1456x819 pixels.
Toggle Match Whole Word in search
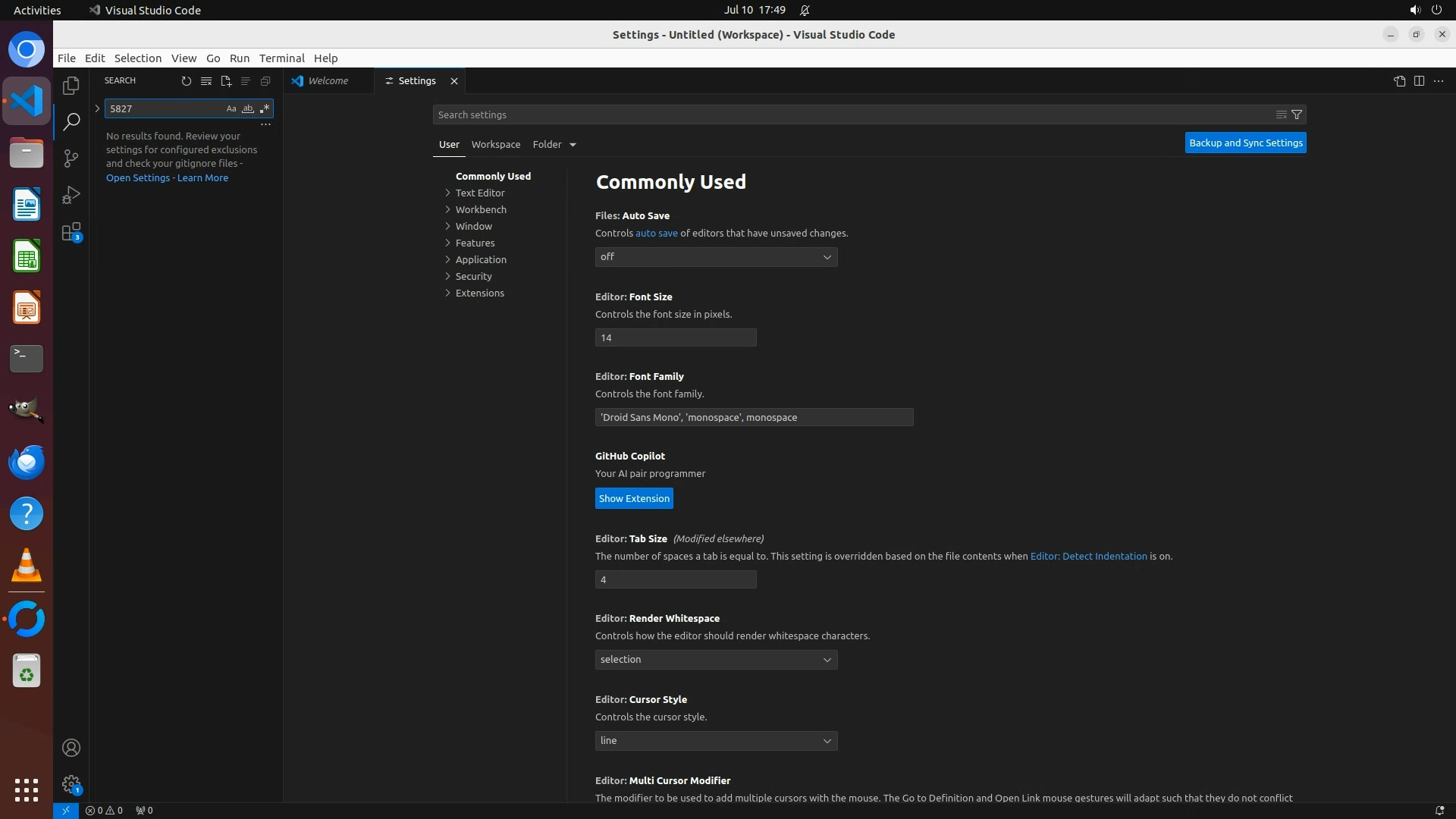click(x=248, y=108)
